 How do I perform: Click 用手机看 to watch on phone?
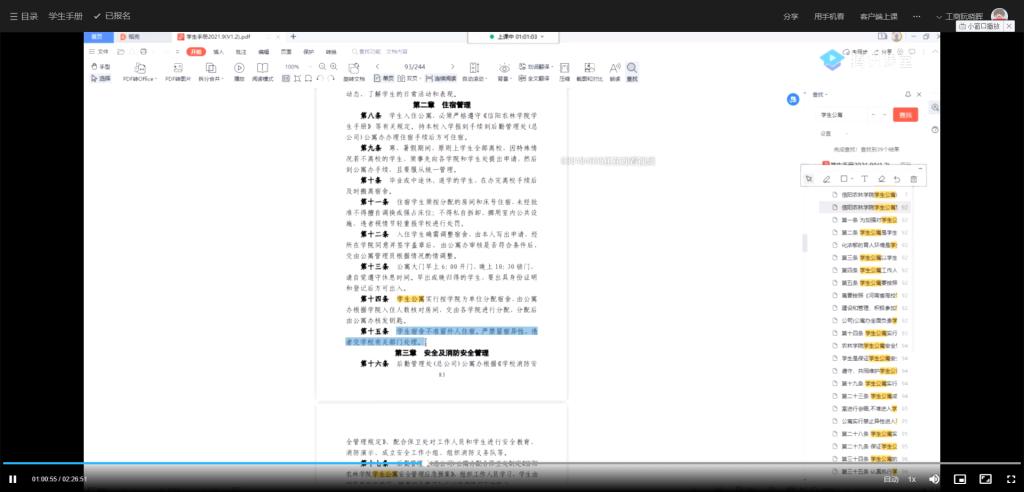pyautogui.click(x=829, y=16)
